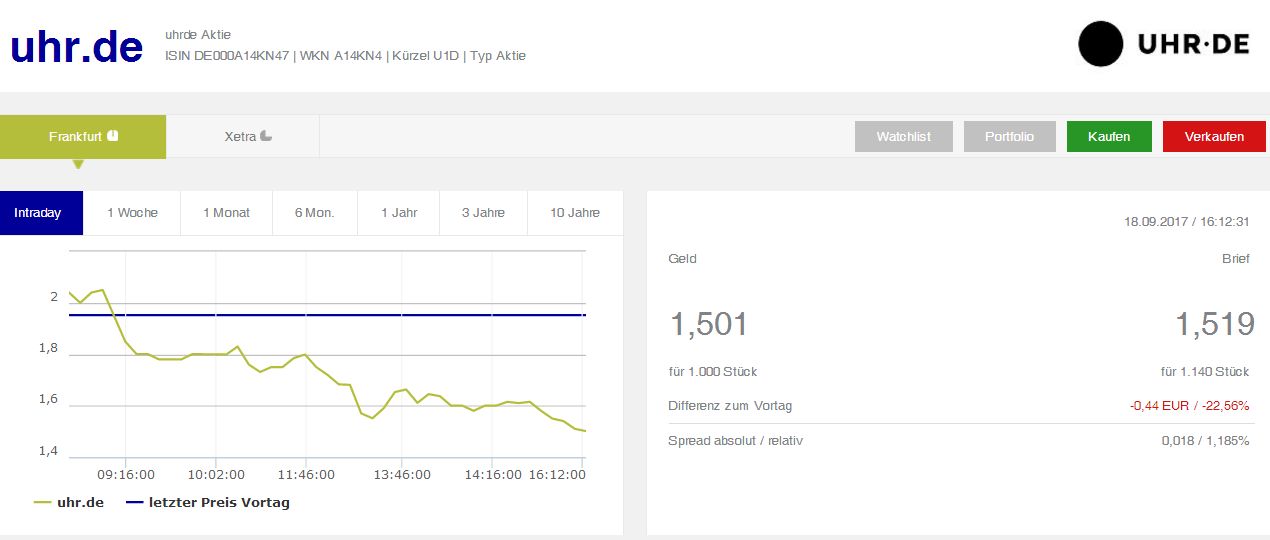Display the 1 Jahr chart
1270x540 pixels.
click(399, 213)
